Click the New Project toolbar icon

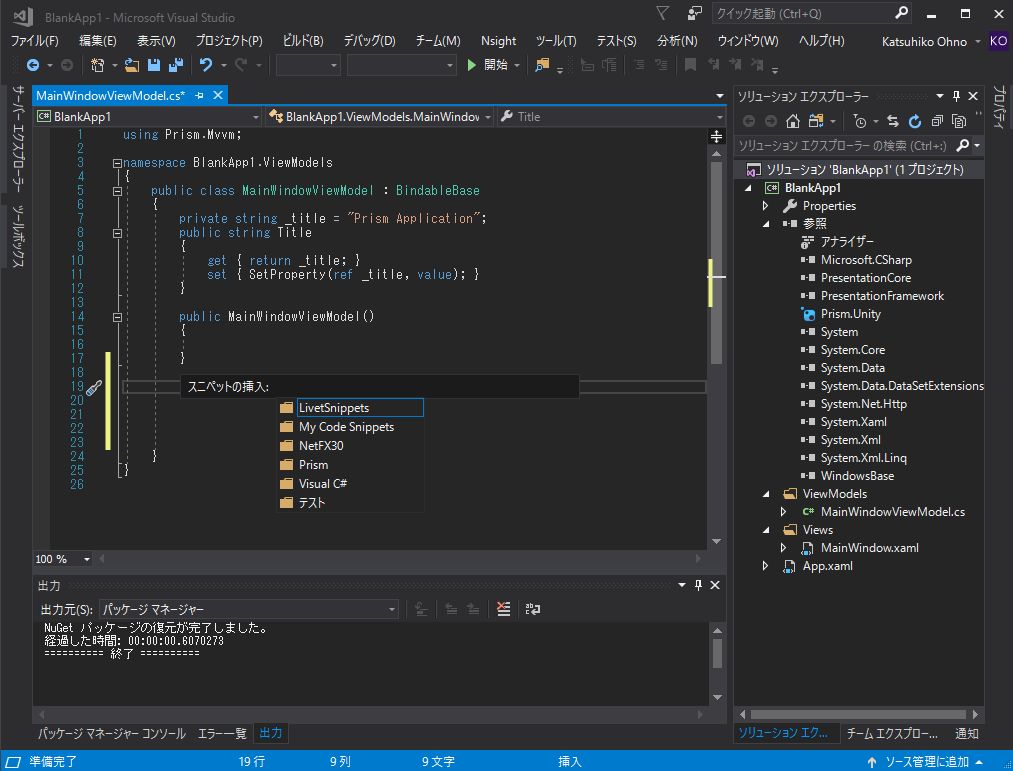pos(98,65)
